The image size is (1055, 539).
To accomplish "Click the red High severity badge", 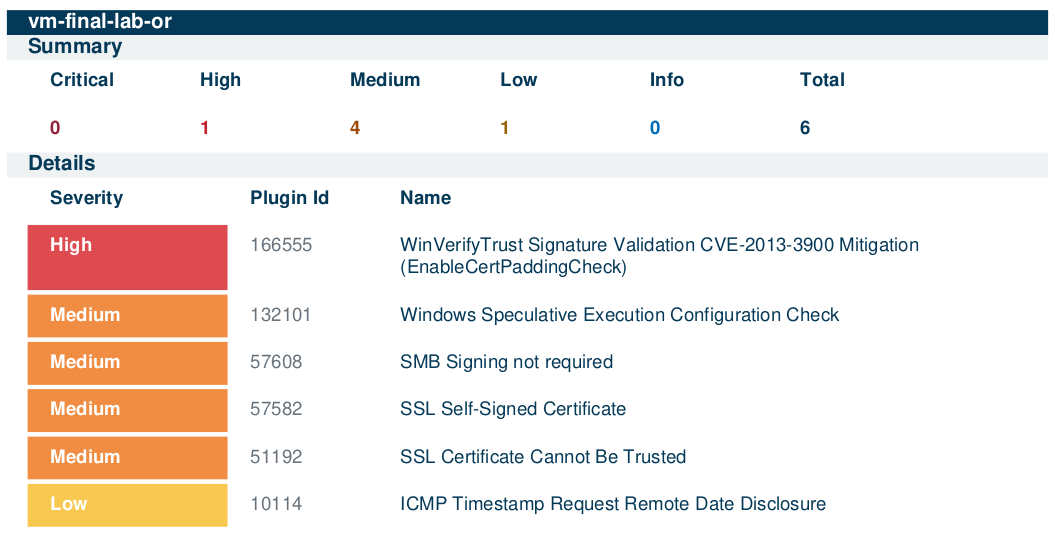I will (128, 258).
